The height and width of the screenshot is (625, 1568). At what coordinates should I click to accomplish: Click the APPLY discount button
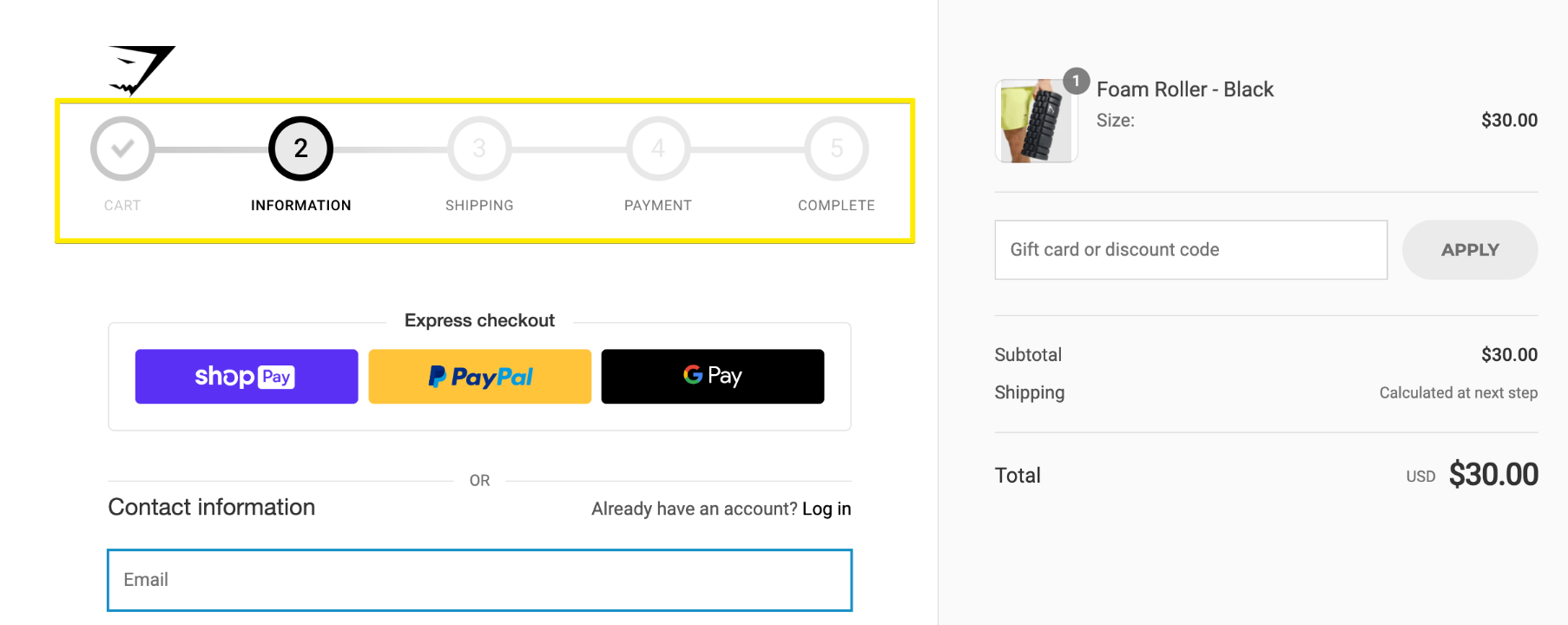tap(1469, 249)
